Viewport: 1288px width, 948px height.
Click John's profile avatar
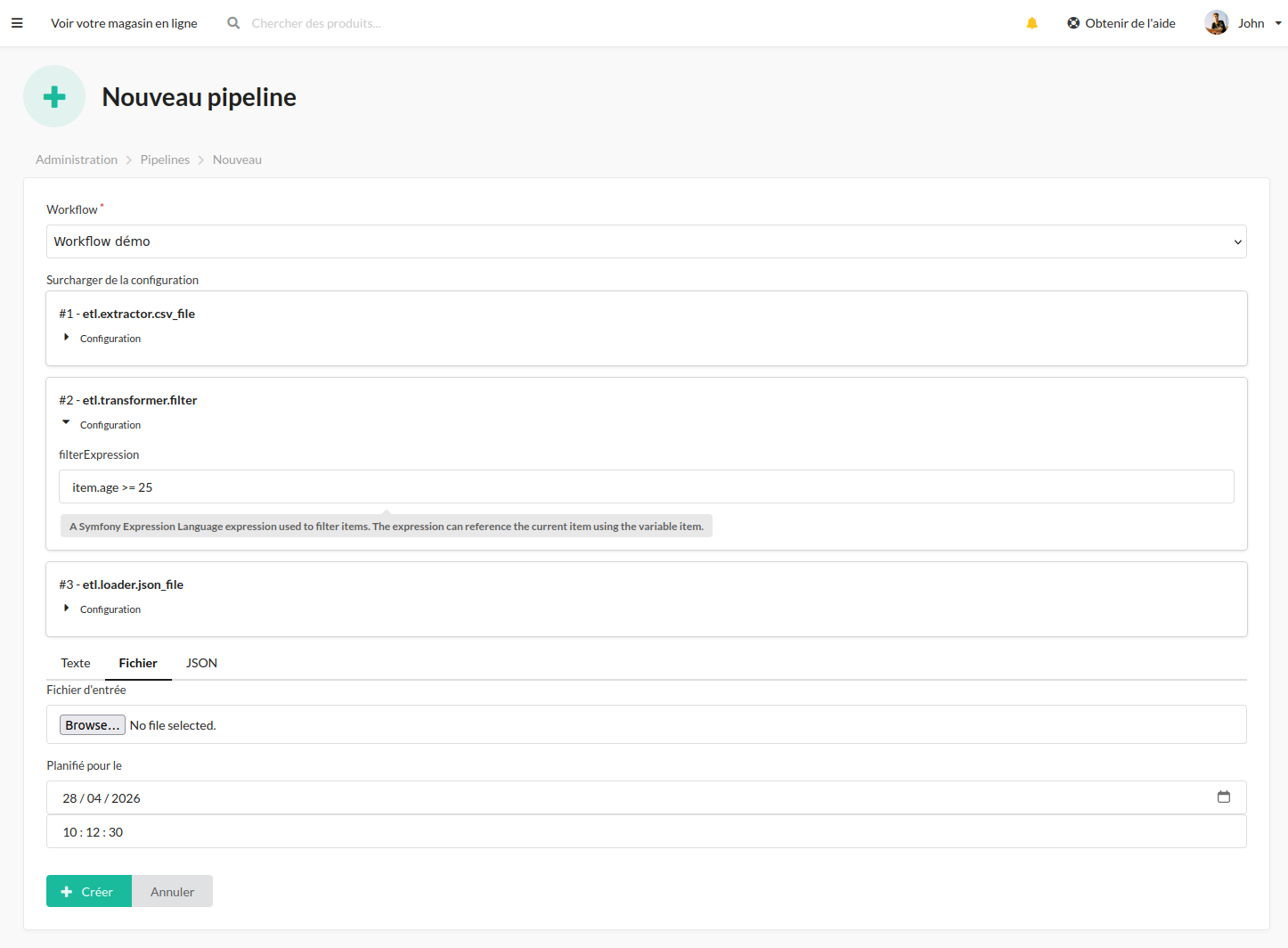[x=1216, y=22]
